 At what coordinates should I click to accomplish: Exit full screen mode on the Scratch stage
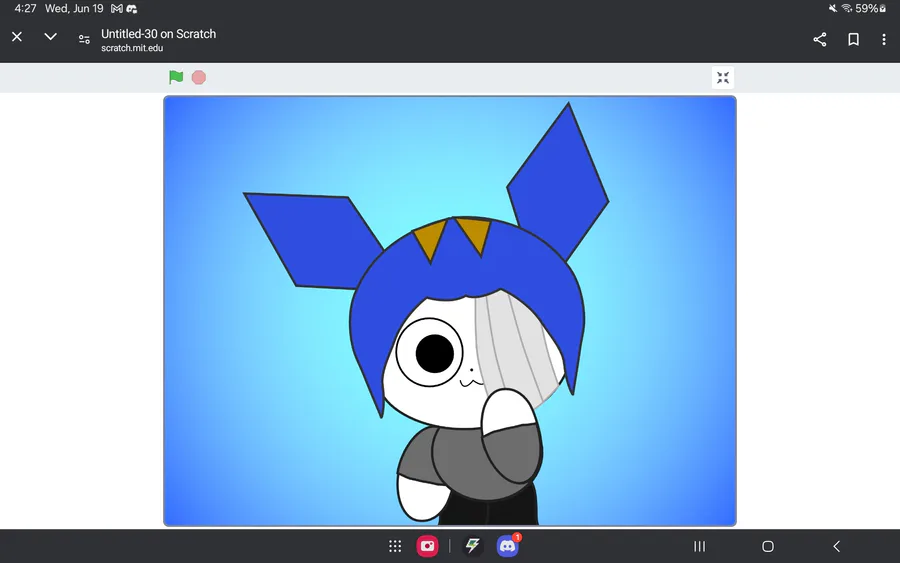pos(723,77)
